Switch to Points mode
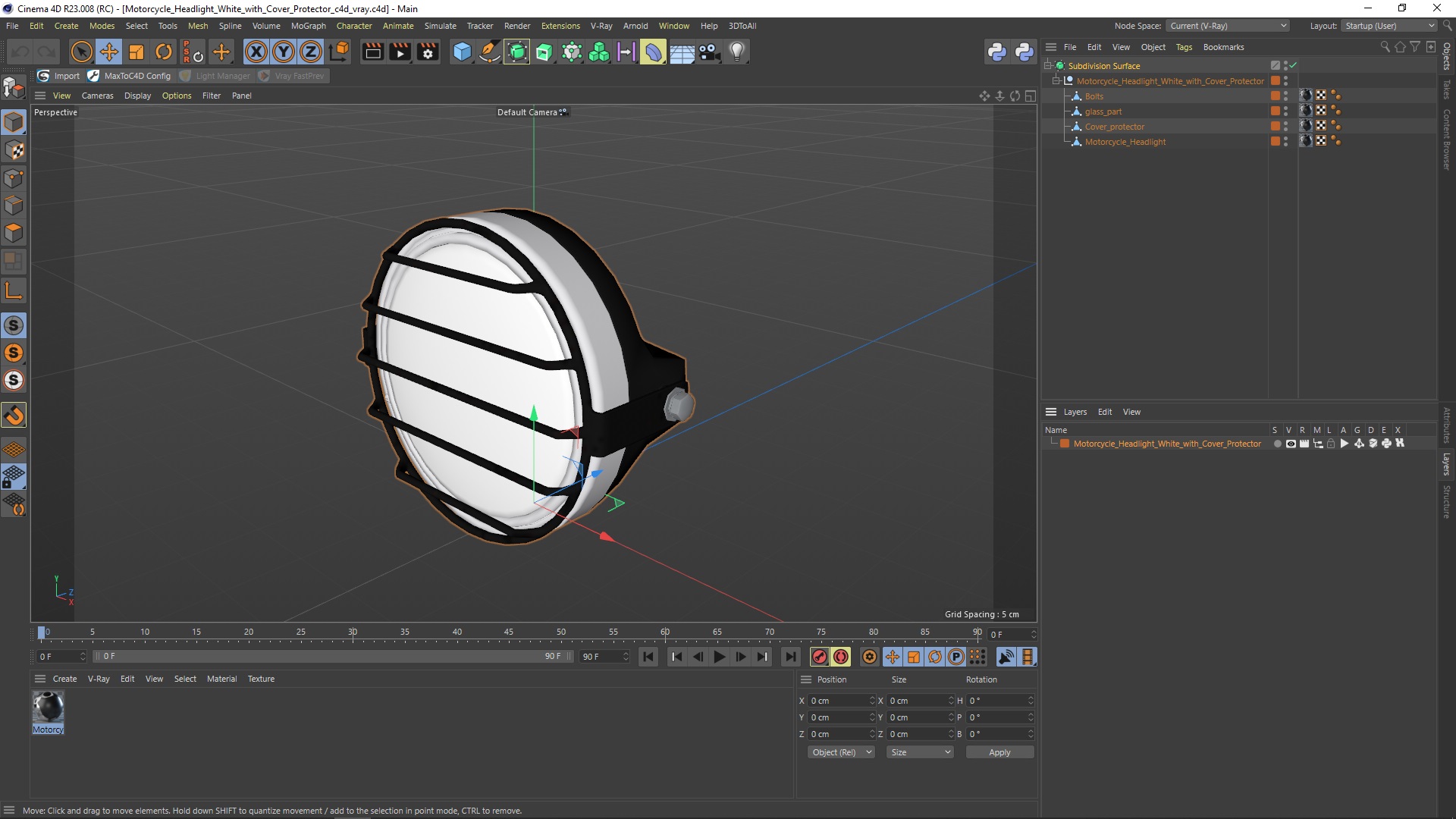Screen dimensions: 1456x819 [x=14, y=178]
